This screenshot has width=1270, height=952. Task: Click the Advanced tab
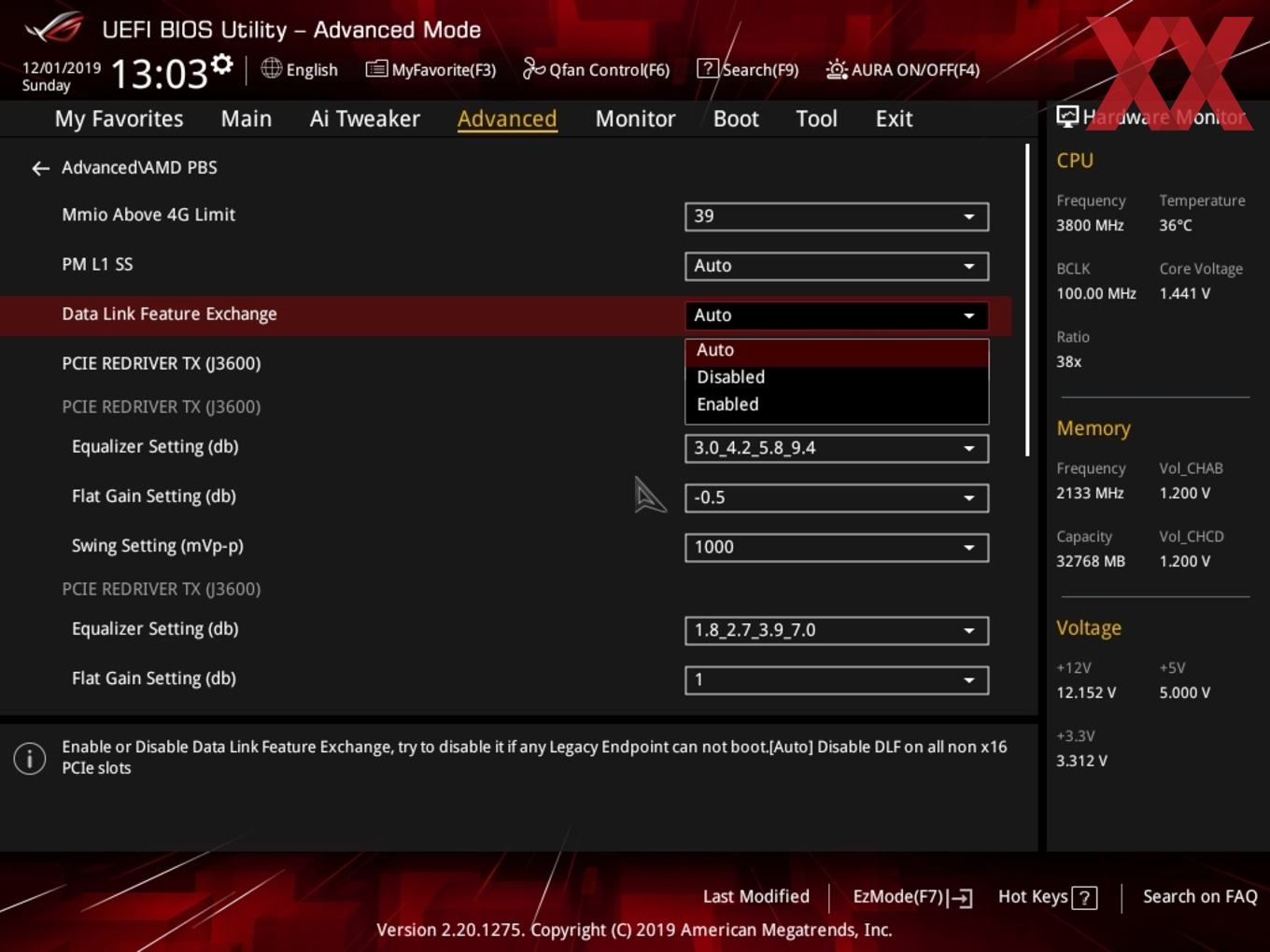[507, 119]
